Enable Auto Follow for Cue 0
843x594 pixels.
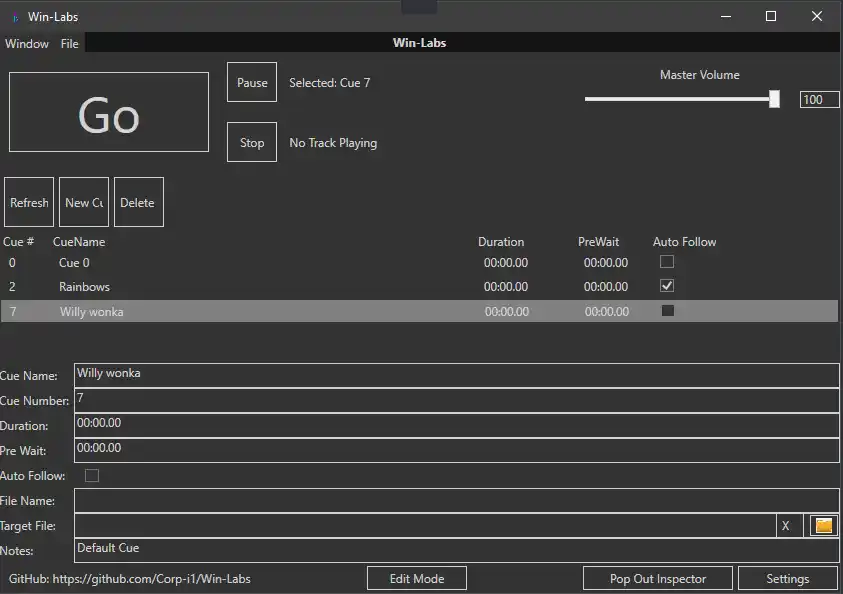[x=667, y=262]
